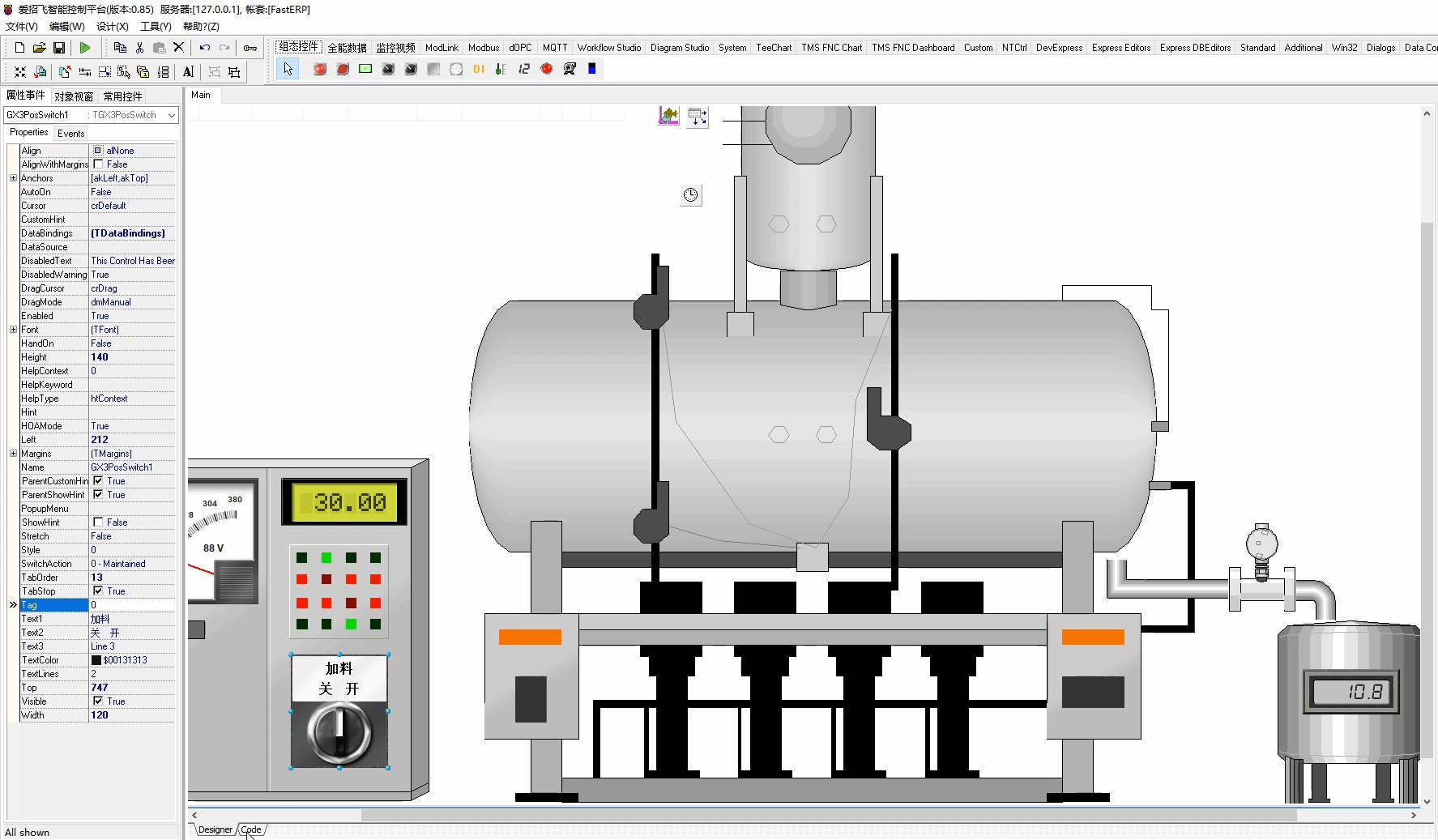Switch to MQTT component tab
Image resolution: width=1438 pixels, height=840 pixels.
[x=555, y=48]
